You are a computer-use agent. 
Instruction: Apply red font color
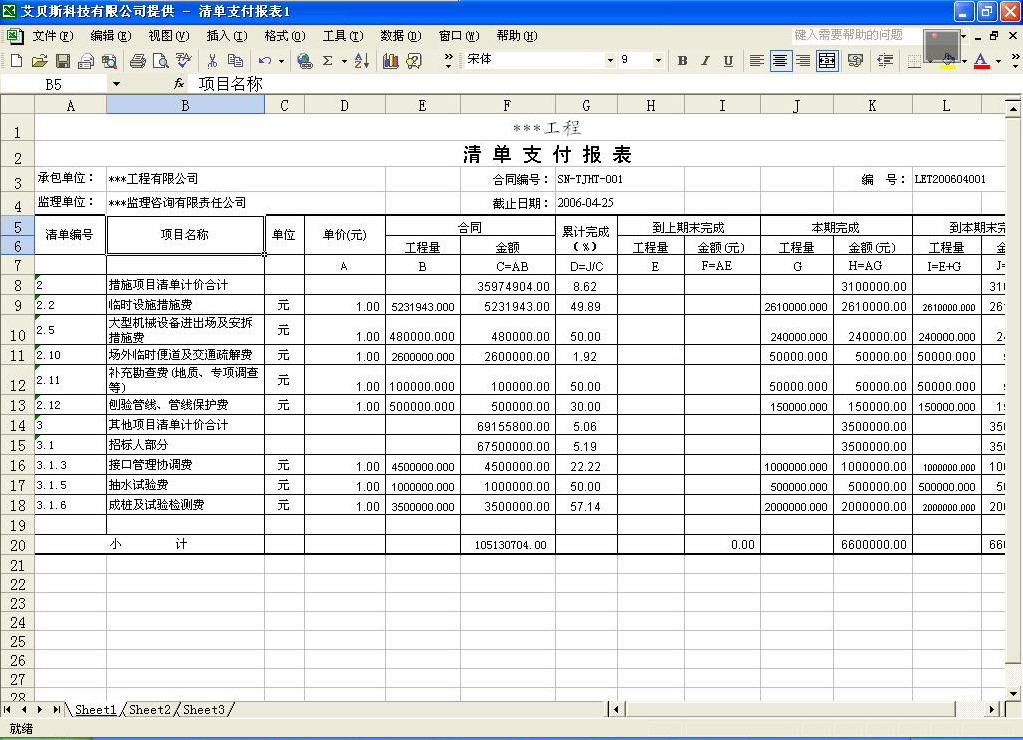981,61
